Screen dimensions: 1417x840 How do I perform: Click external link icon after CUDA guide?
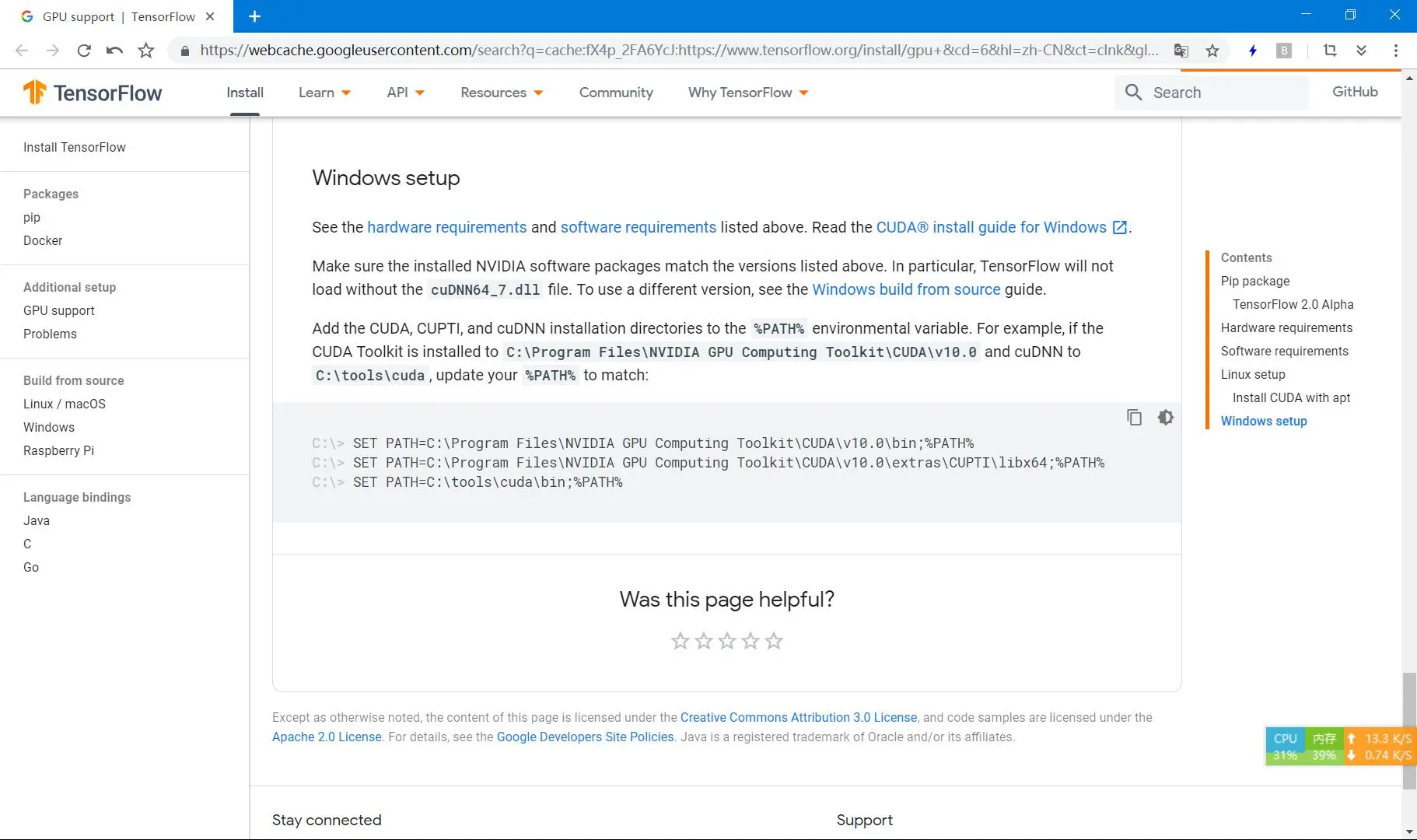[x=1119, y=227]
